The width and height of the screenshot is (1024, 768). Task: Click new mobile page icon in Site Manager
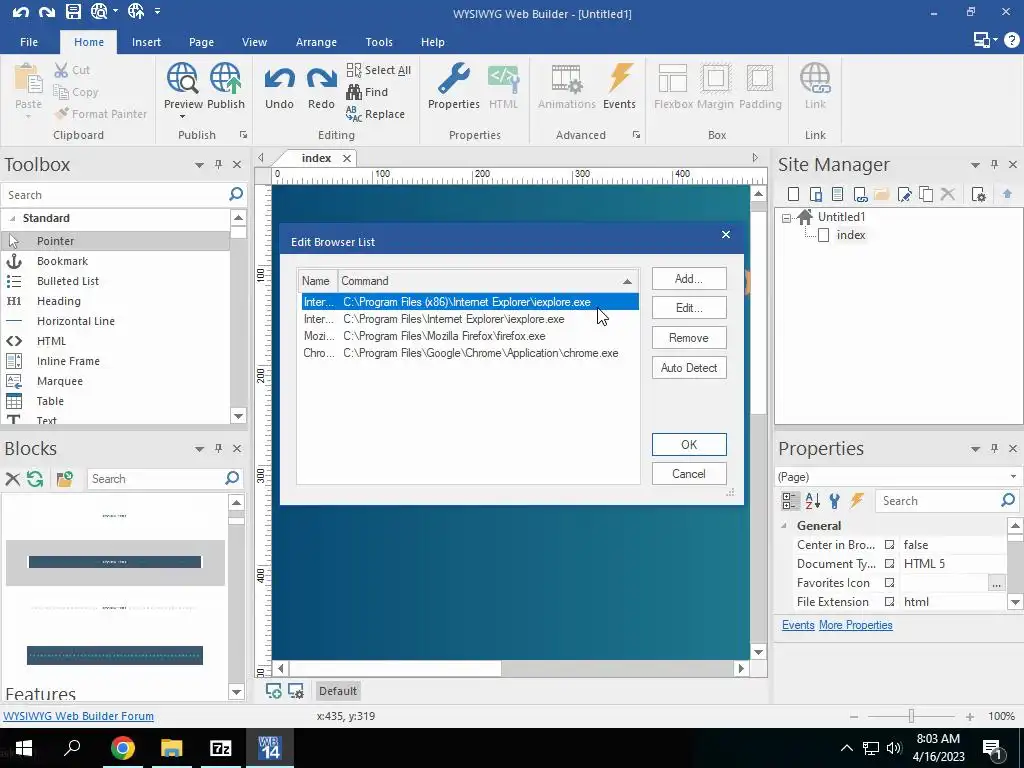816,194
